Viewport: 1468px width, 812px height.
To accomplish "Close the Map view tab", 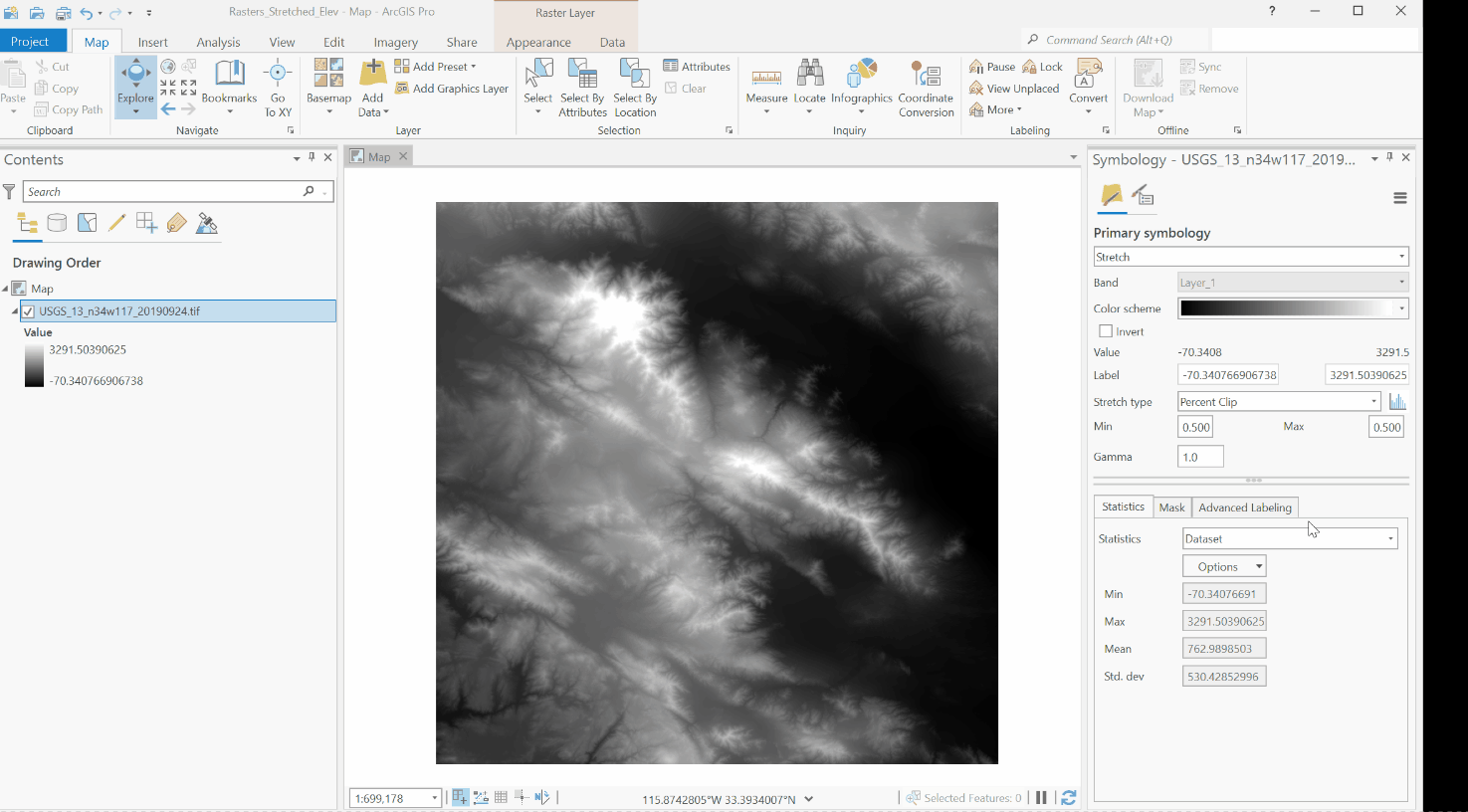I will (403, 156).
